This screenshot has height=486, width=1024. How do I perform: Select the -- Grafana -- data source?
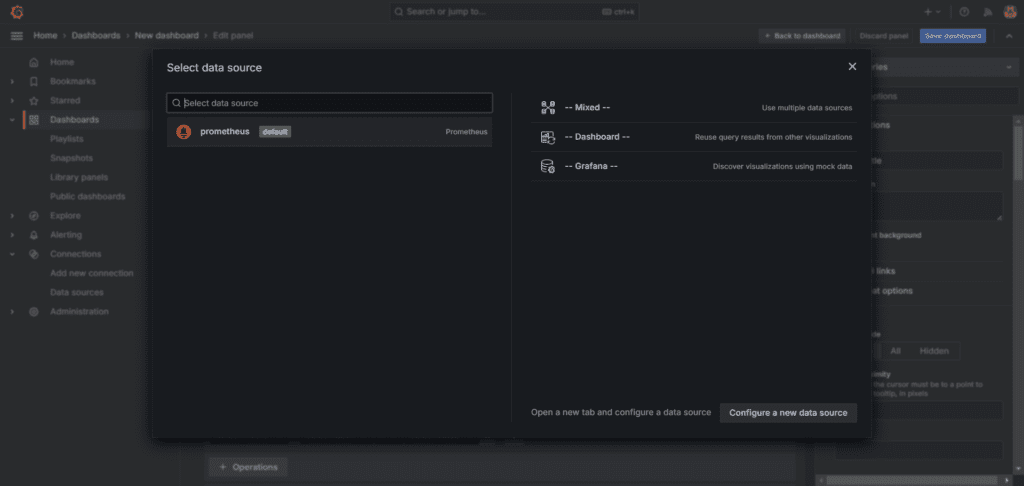coord(694,167)
